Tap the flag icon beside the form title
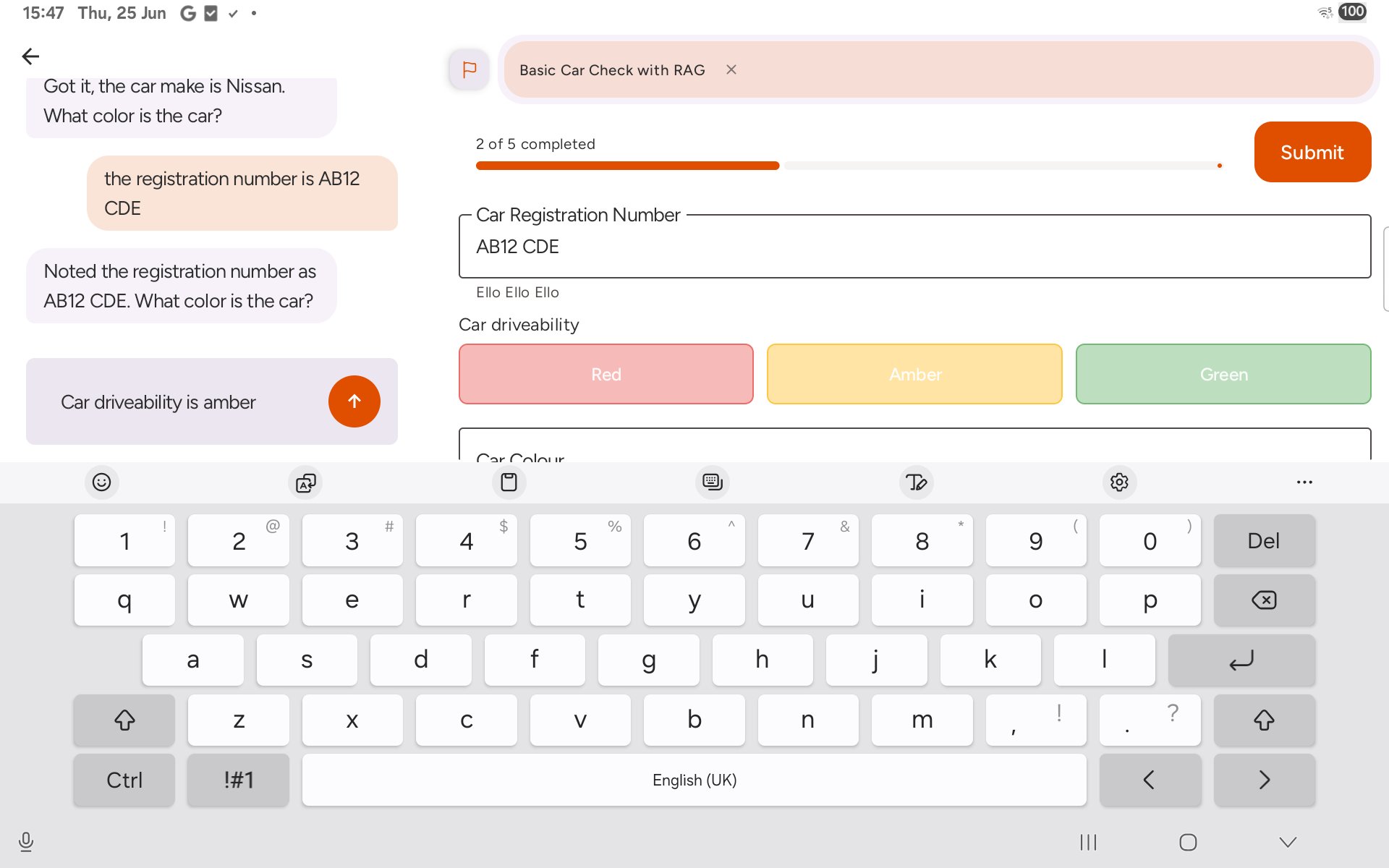The height and width of the screenshot is (868, 1389). coord(469,70)
